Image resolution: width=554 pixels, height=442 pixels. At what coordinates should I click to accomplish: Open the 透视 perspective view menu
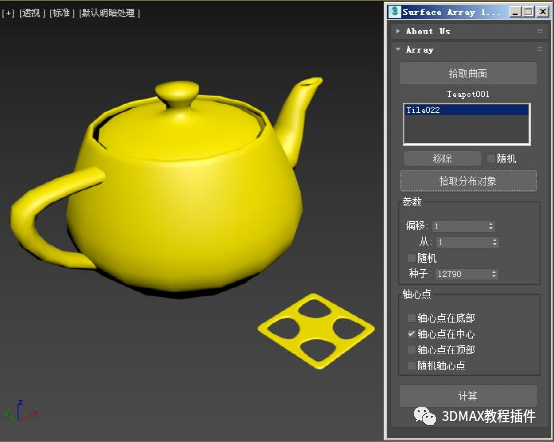[32, 13]
